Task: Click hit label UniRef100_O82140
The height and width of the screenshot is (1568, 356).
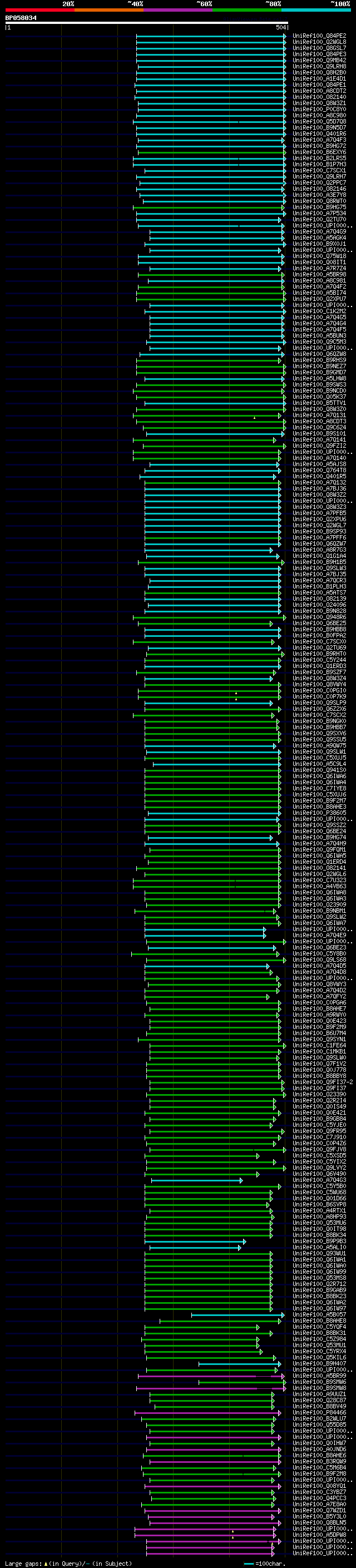Action: 319,97
